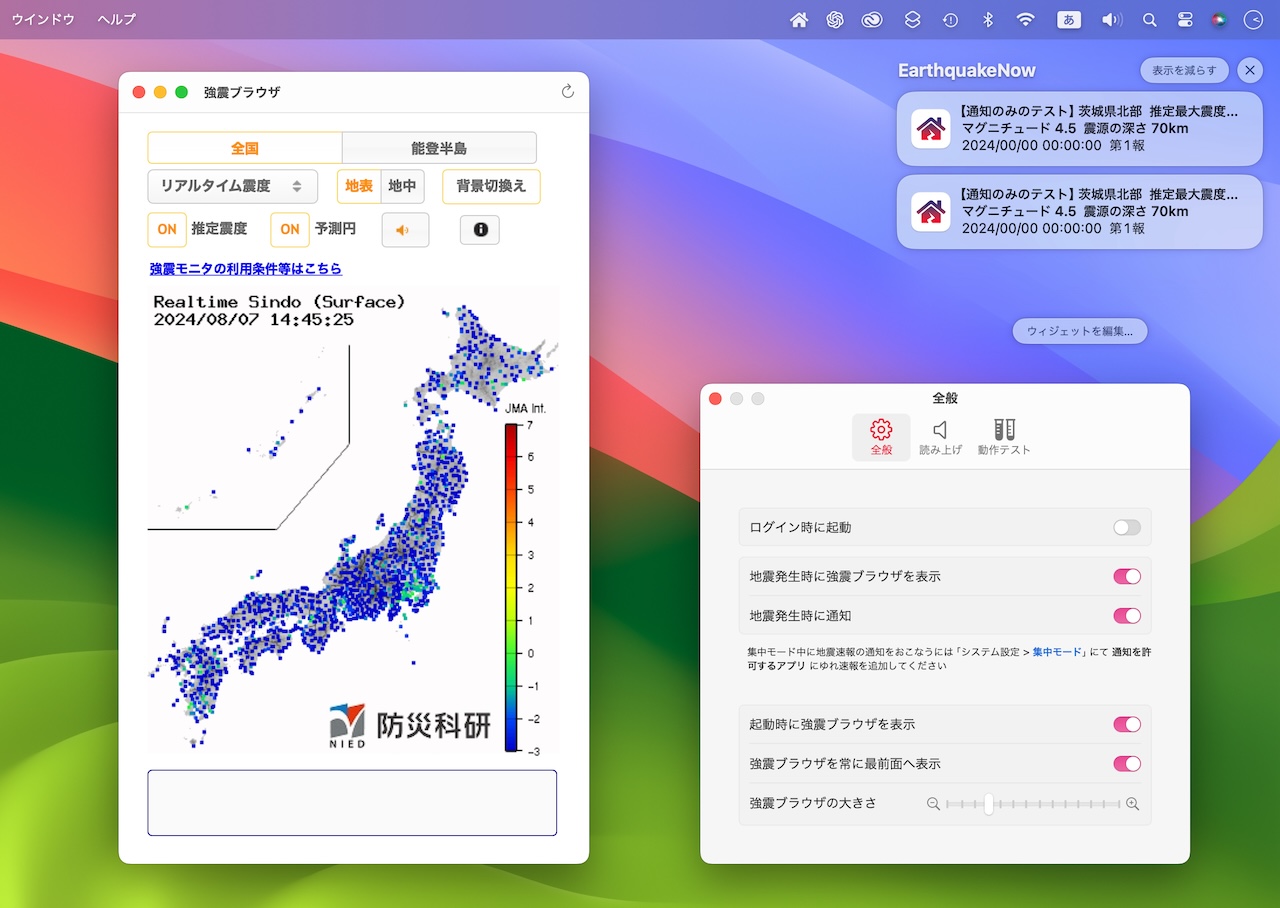This screenshot has width=1280, height=908.
Task: Click the reload icon in 強震ブラウザ title bar
Action: click(x=568, y=92)
